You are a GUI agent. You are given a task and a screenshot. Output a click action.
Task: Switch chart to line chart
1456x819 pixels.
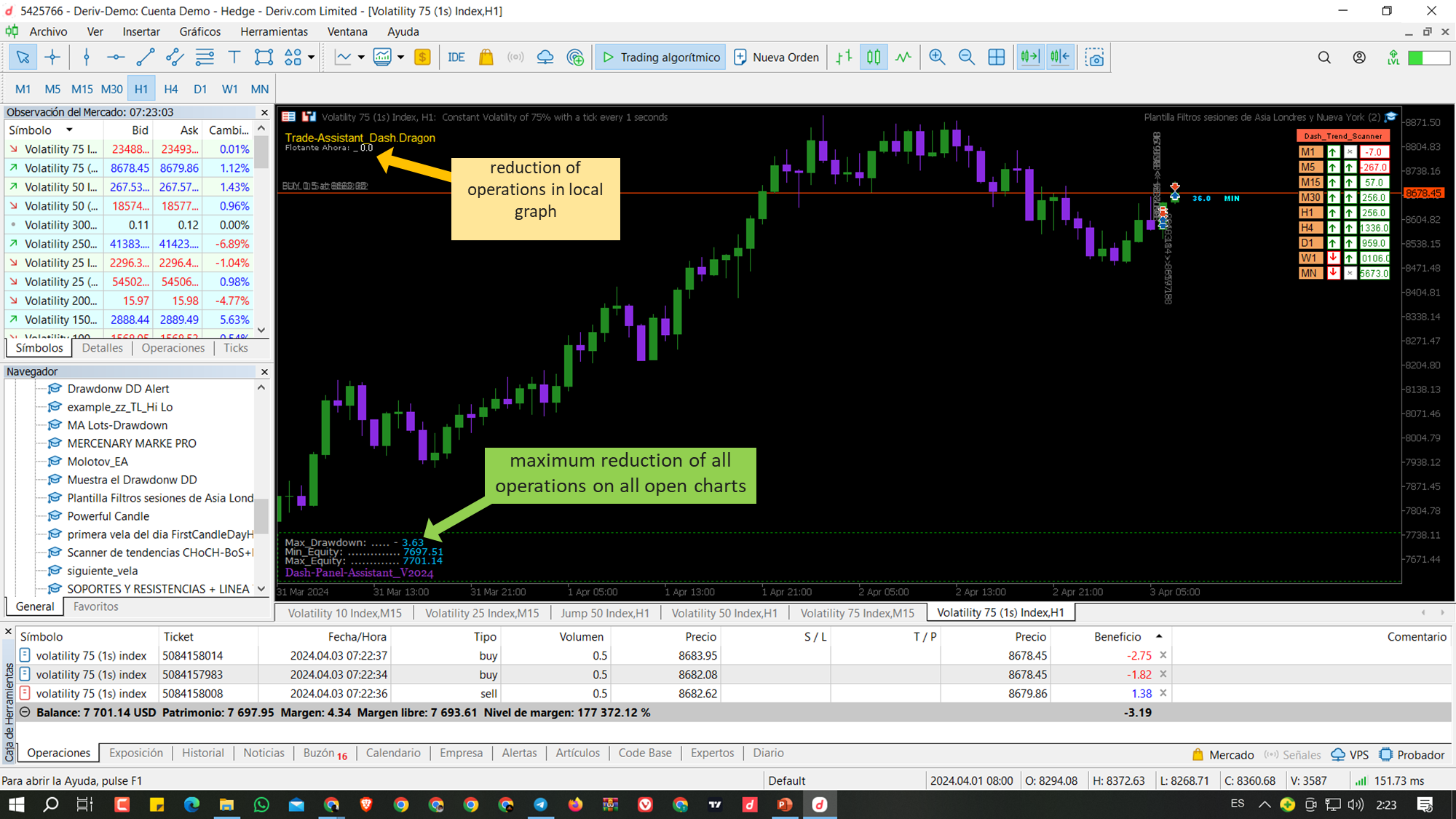coord(903,58)
